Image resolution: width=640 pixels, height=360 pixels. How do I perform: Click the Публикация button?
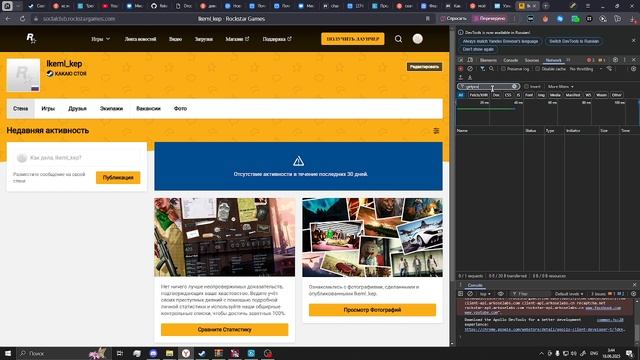[x=118, y=178]
